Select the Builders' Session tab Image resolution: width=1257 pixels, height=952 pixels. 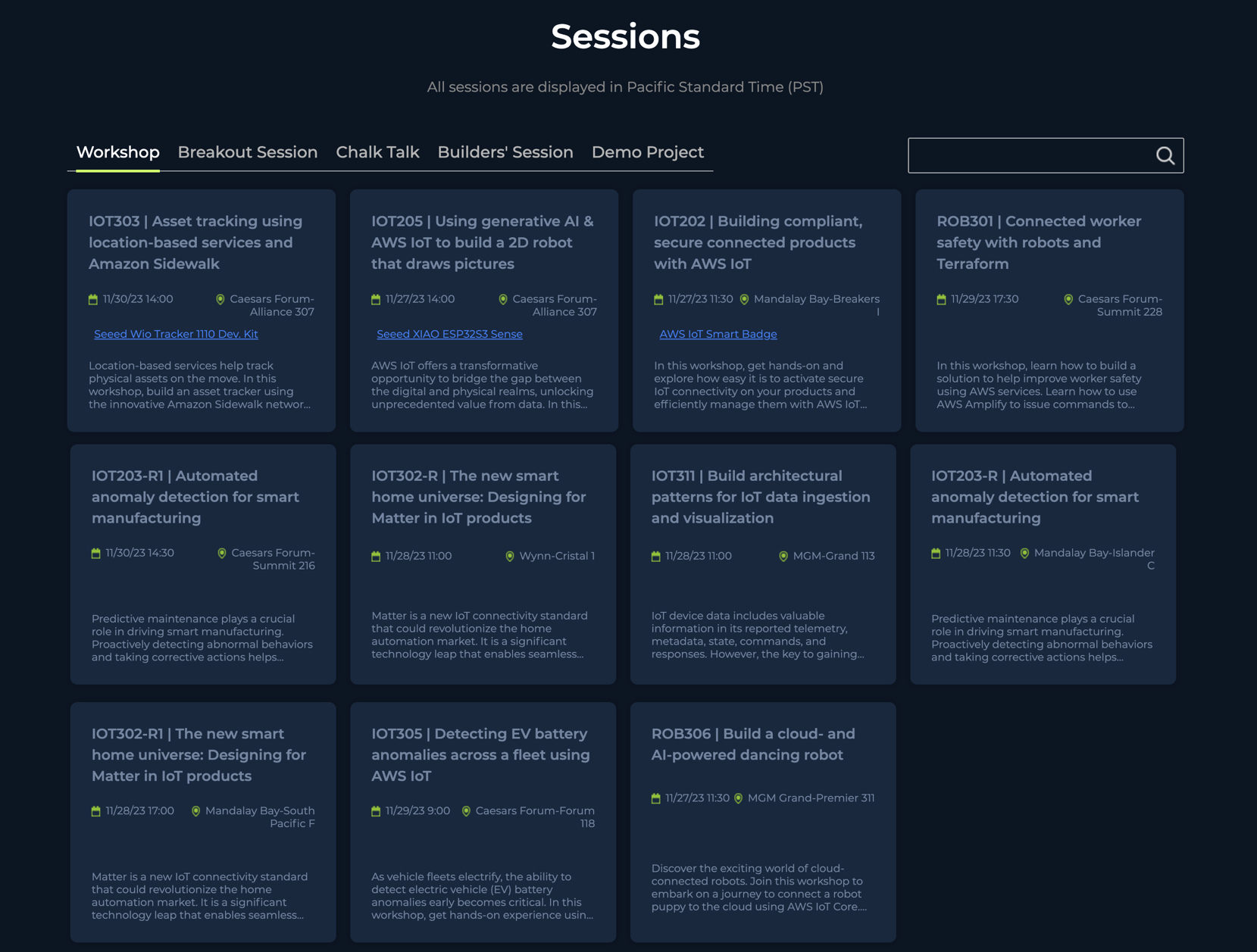(505, 152)
